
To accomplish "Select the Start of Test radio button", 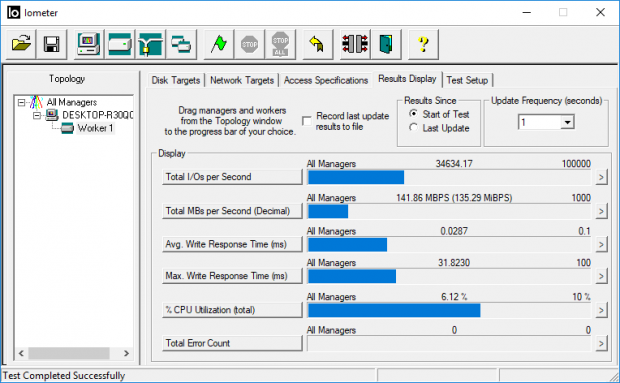I will click(413, 114).
